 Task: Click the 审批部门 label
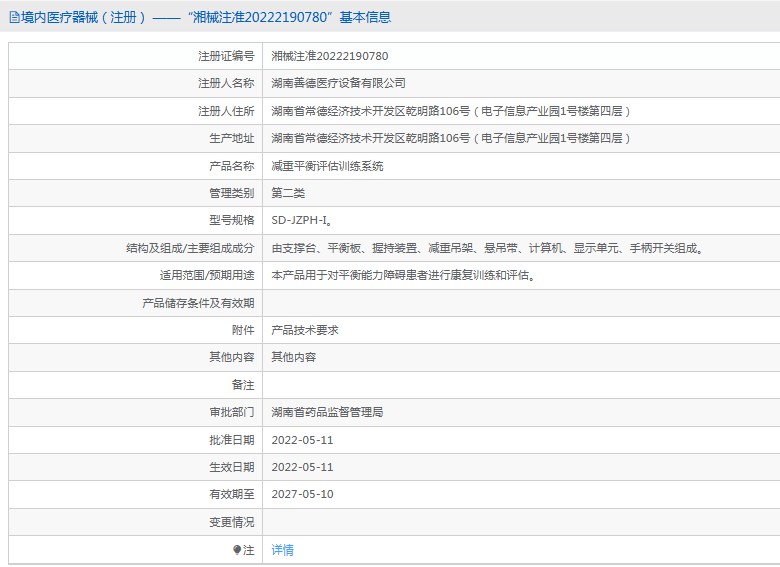pos(231,412)
